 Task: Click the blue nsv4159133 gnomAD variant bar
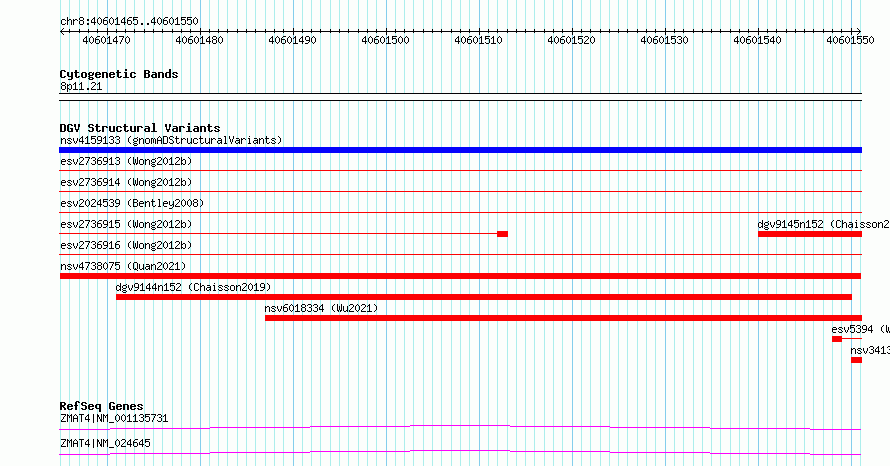coord(460,150)
